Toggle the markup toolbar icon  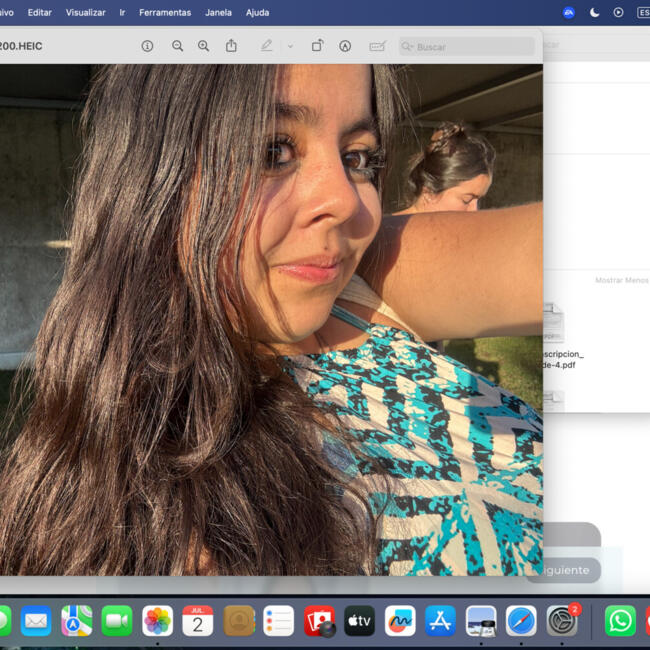coord(345,46)
